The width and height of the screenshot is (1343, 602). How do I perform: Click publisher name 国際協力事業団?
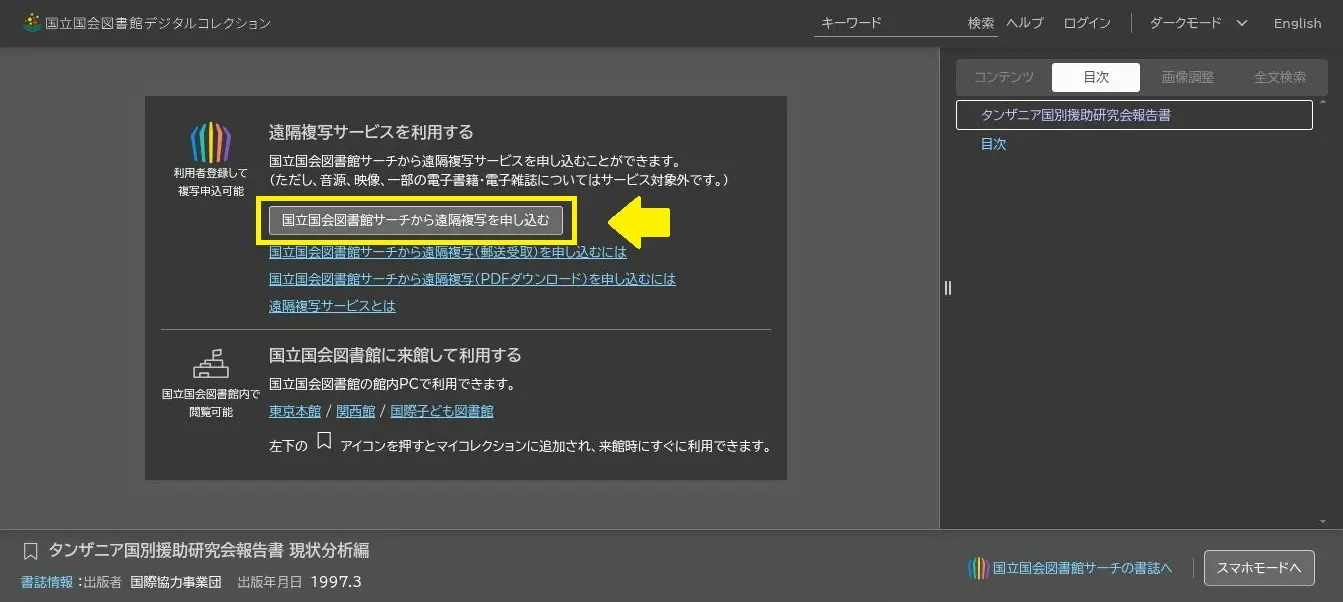[176, 582]
